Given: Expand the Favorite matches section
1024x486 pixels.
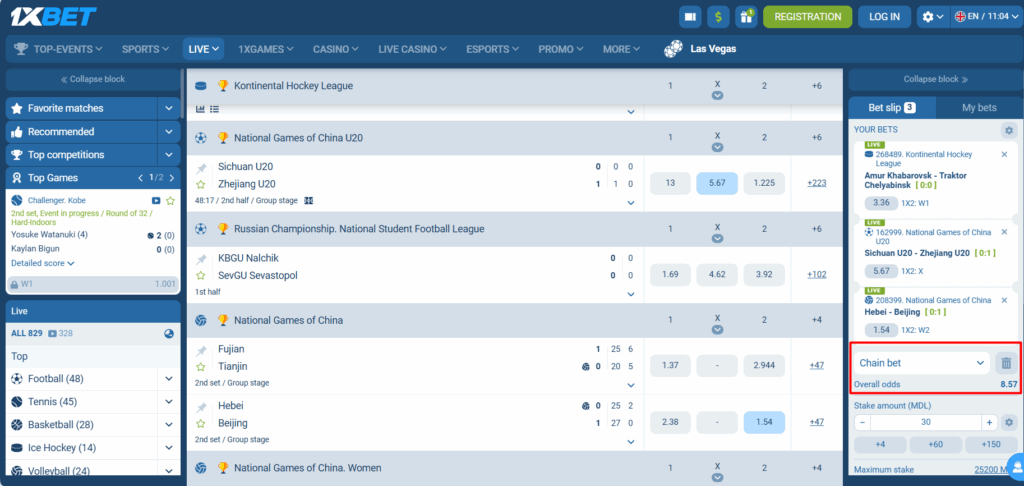Looking at the screenshot, I should pyautogui.click(x=169, y=108).
